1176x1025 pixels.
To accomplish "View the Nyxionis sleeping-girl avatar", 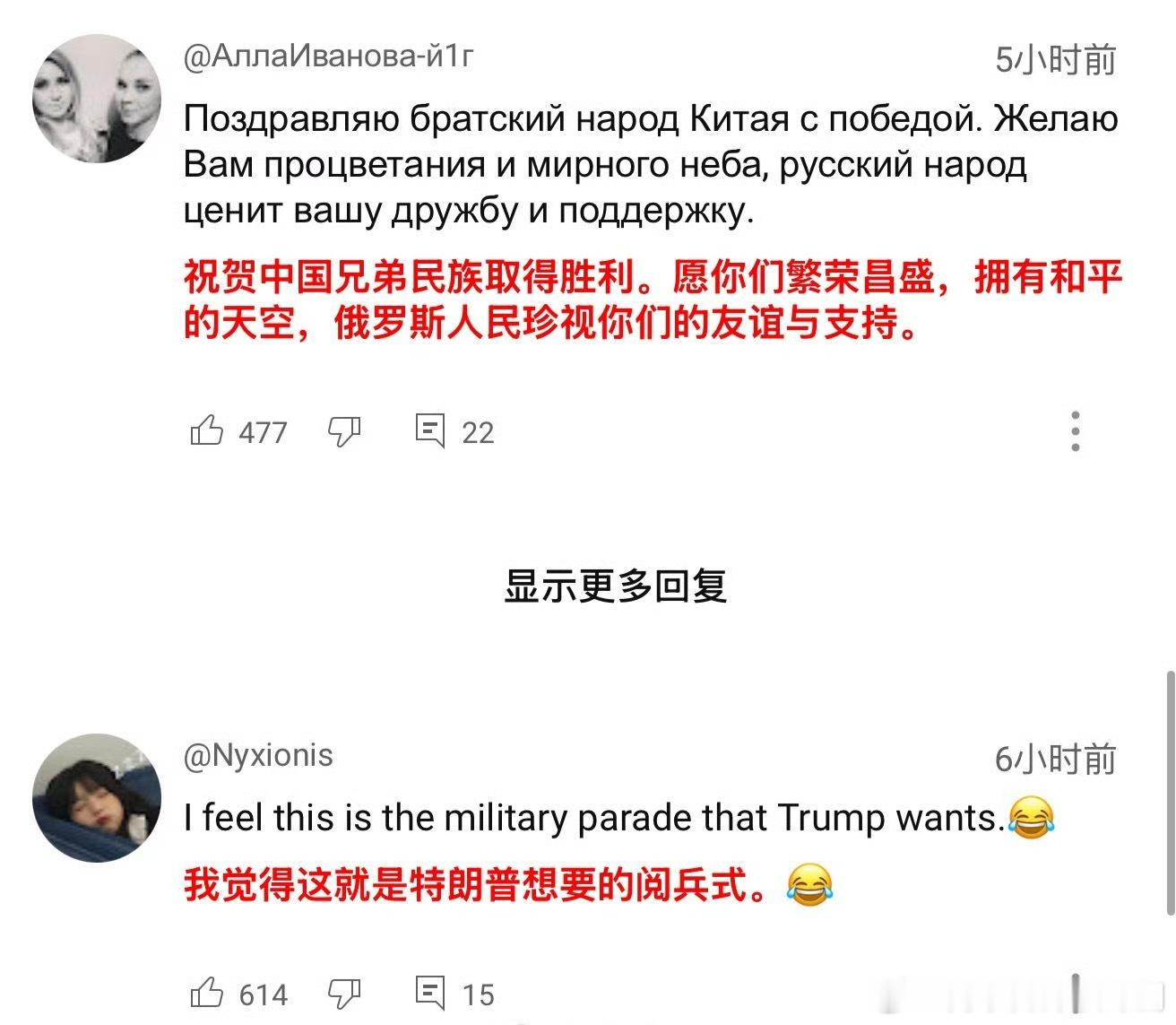I will click(97, 798).
